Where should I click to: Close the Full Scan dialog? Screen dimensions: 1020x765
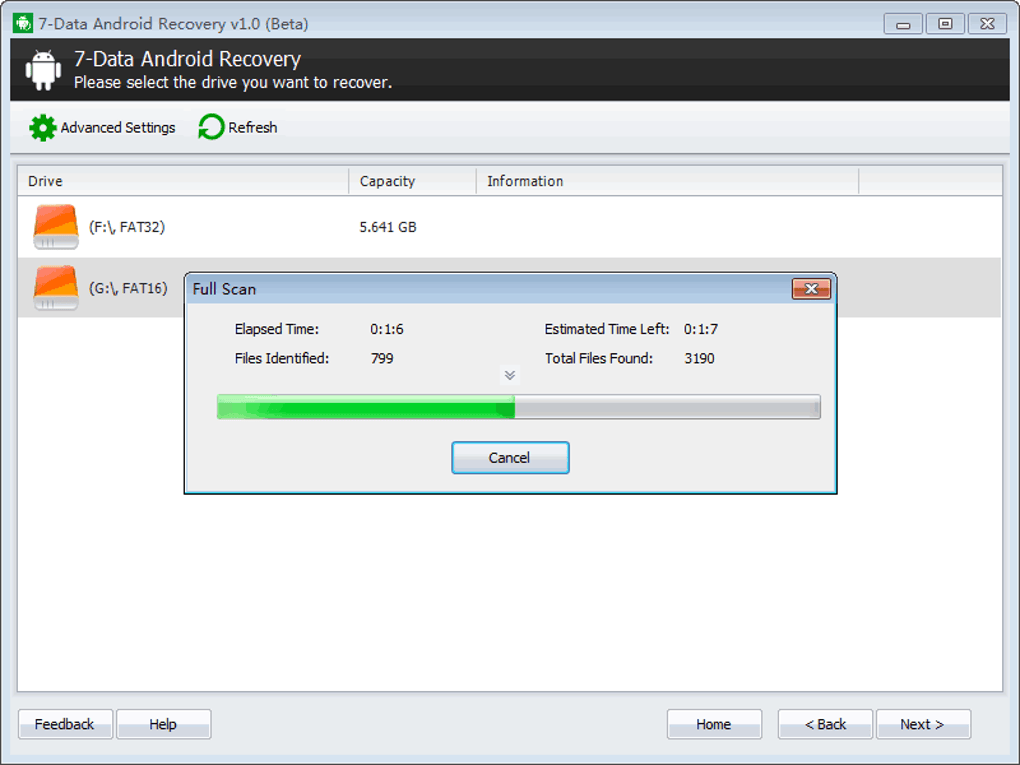coord(811,289)
